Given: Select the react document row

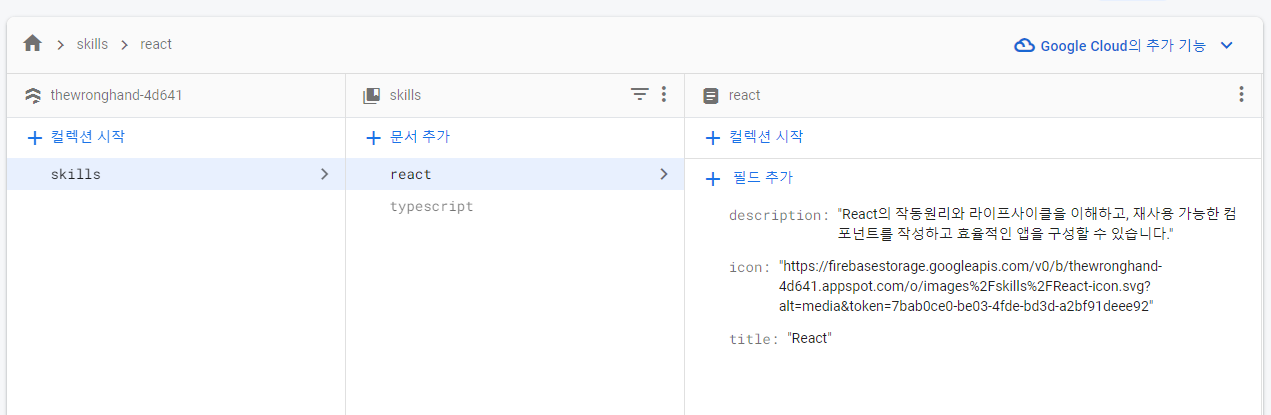Looking at the screenshot, I should point(515,174).
